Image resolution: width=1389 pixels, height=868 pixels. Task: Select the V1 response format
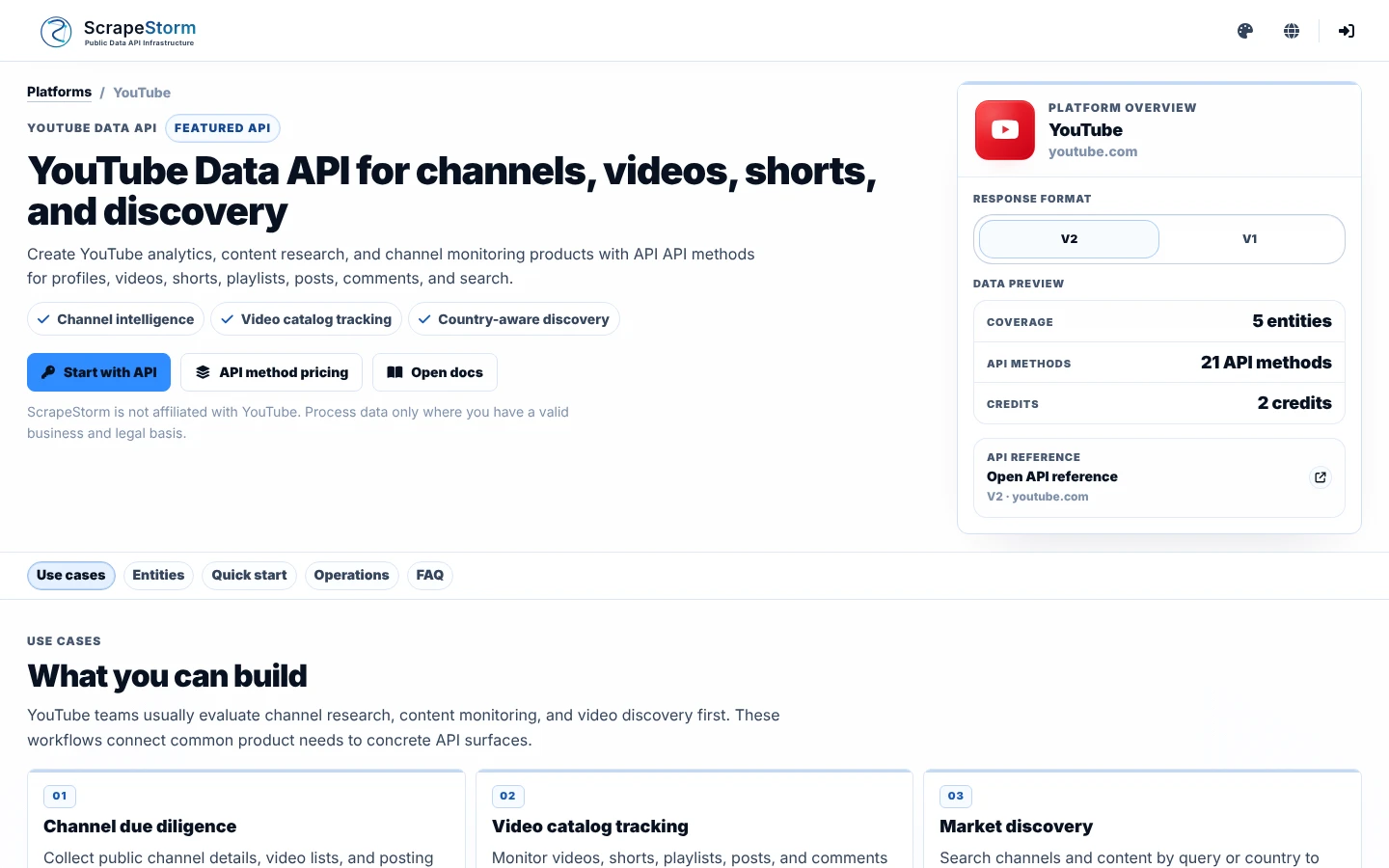point(1250,239)
